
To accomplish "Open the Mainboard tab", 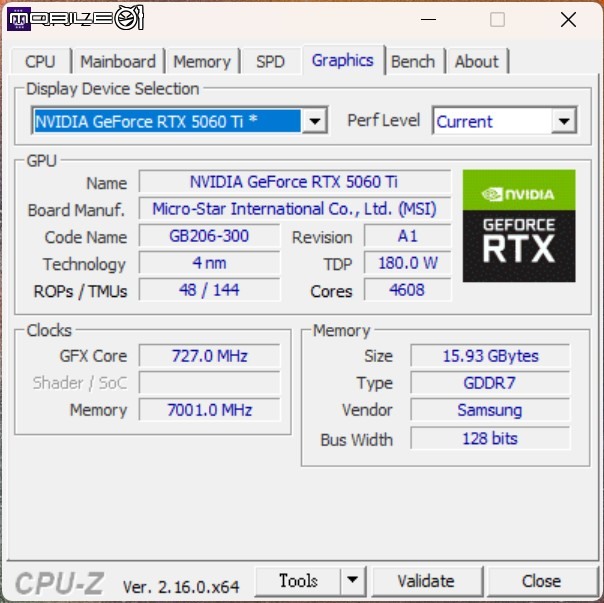I will pos(118,61).
